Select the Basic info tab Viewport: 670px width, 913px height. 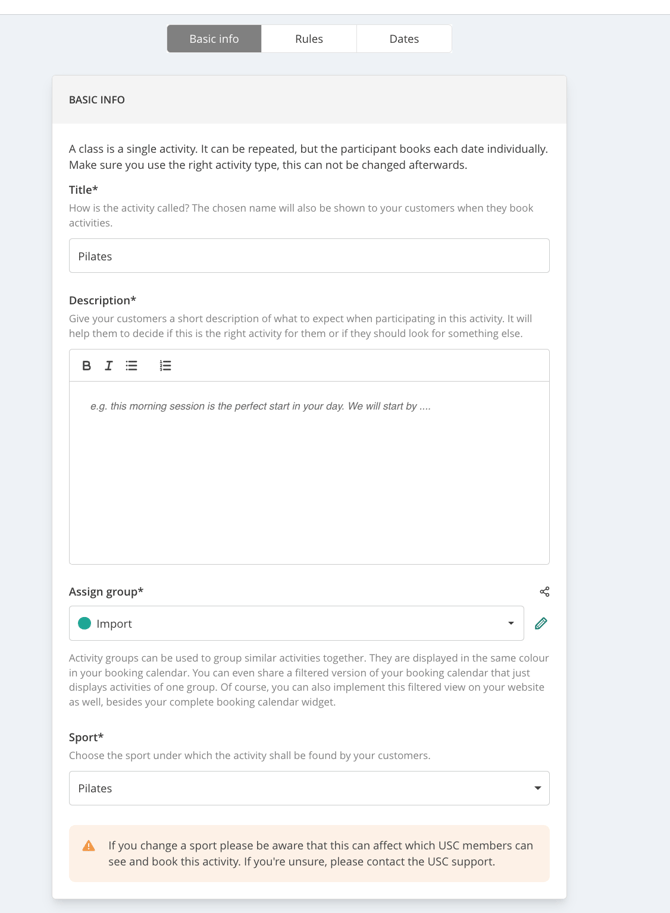pyautogui.click(x=214, y=39)
